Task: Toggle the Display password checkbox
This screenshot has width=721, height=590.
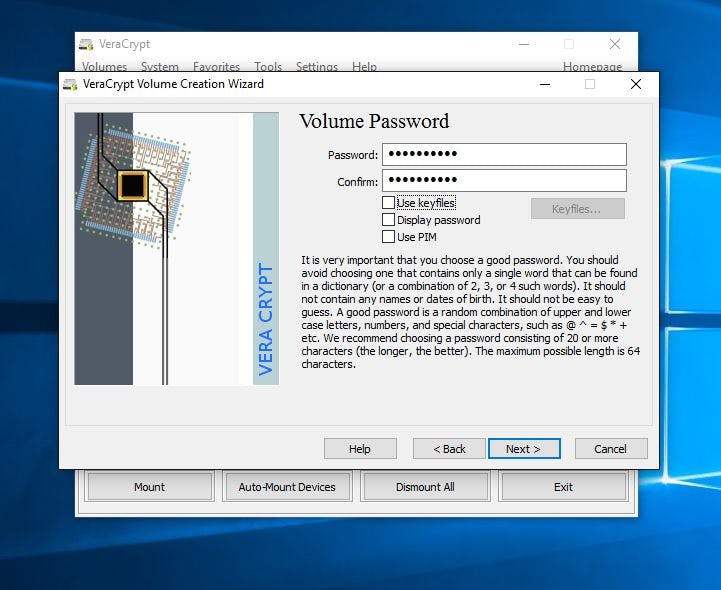Action: 389,220
